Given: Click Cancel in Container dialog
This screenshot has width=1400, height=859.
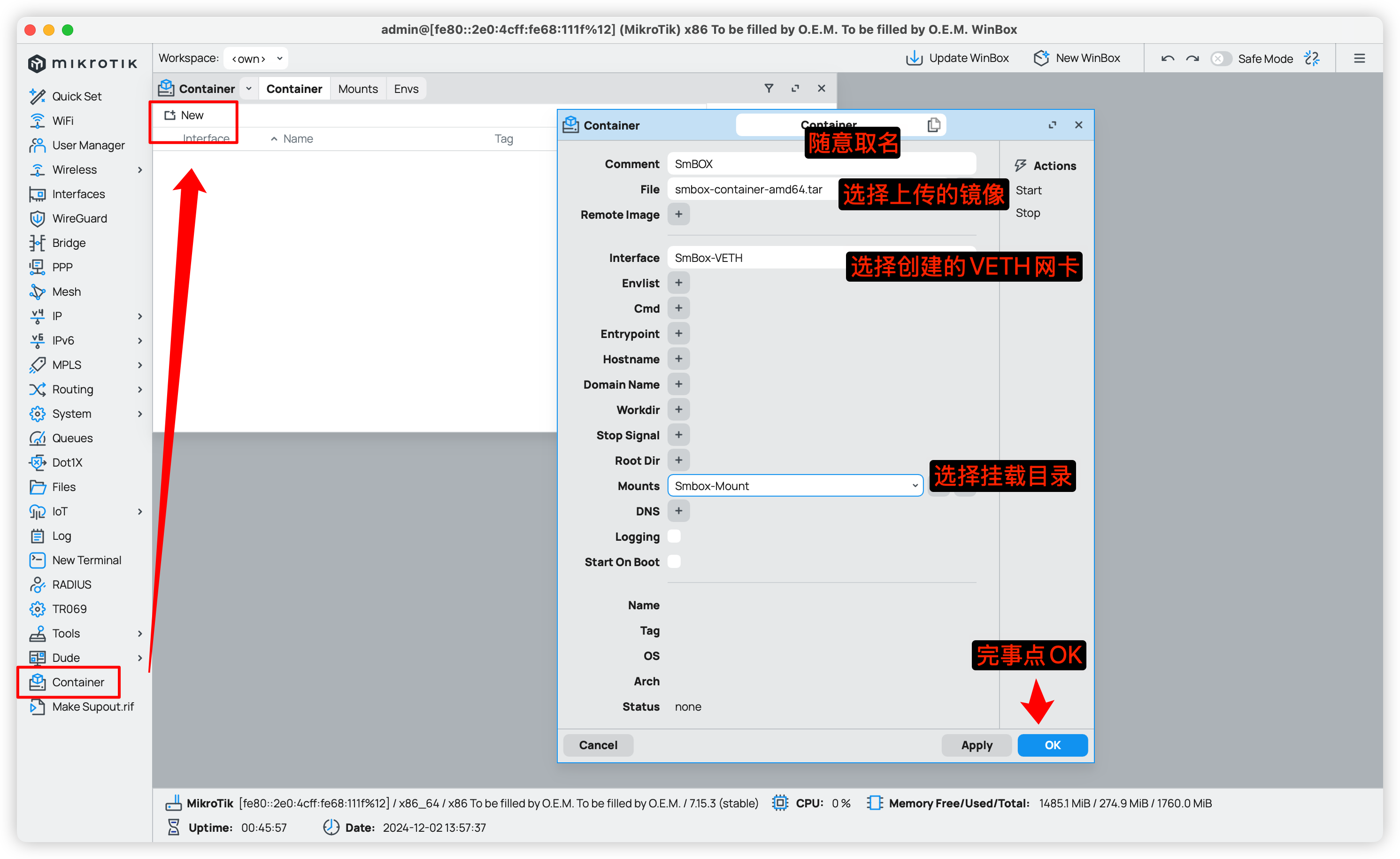Looking at the screenshot, I should (598, 745).
